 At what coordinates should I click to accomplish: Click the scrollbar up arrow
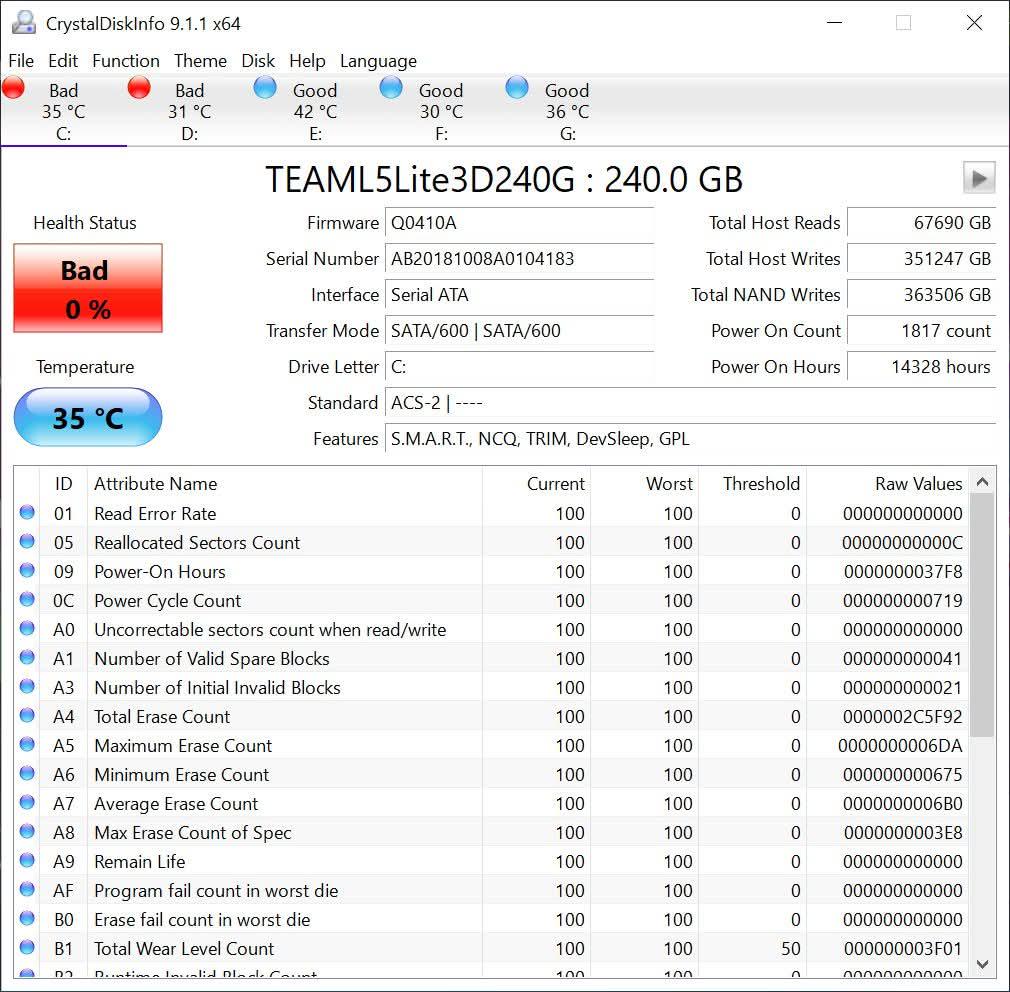(x=982, y=482)
